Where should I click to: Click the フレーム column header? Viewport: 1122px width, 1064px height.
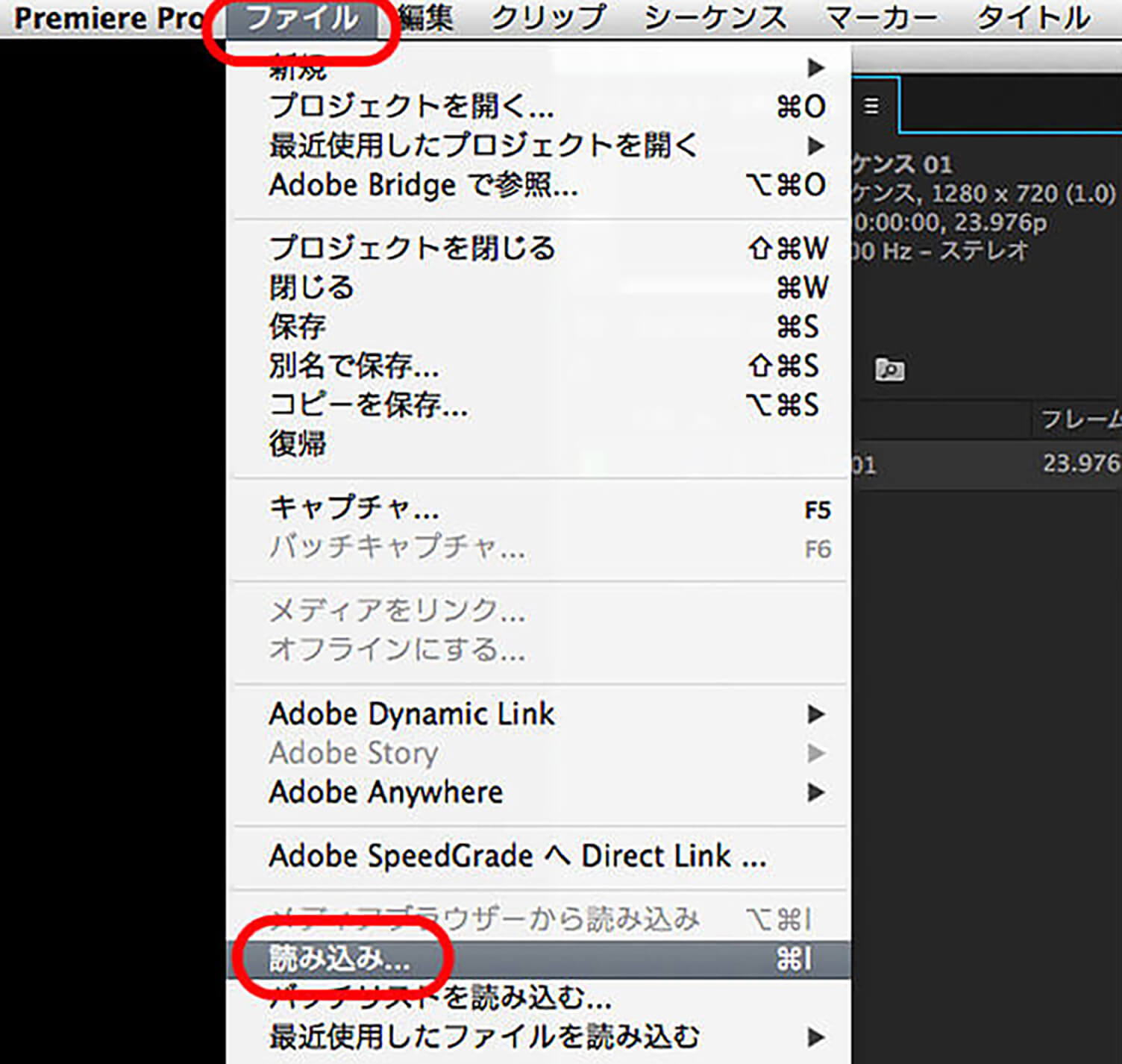click(x=1080, y=420)
